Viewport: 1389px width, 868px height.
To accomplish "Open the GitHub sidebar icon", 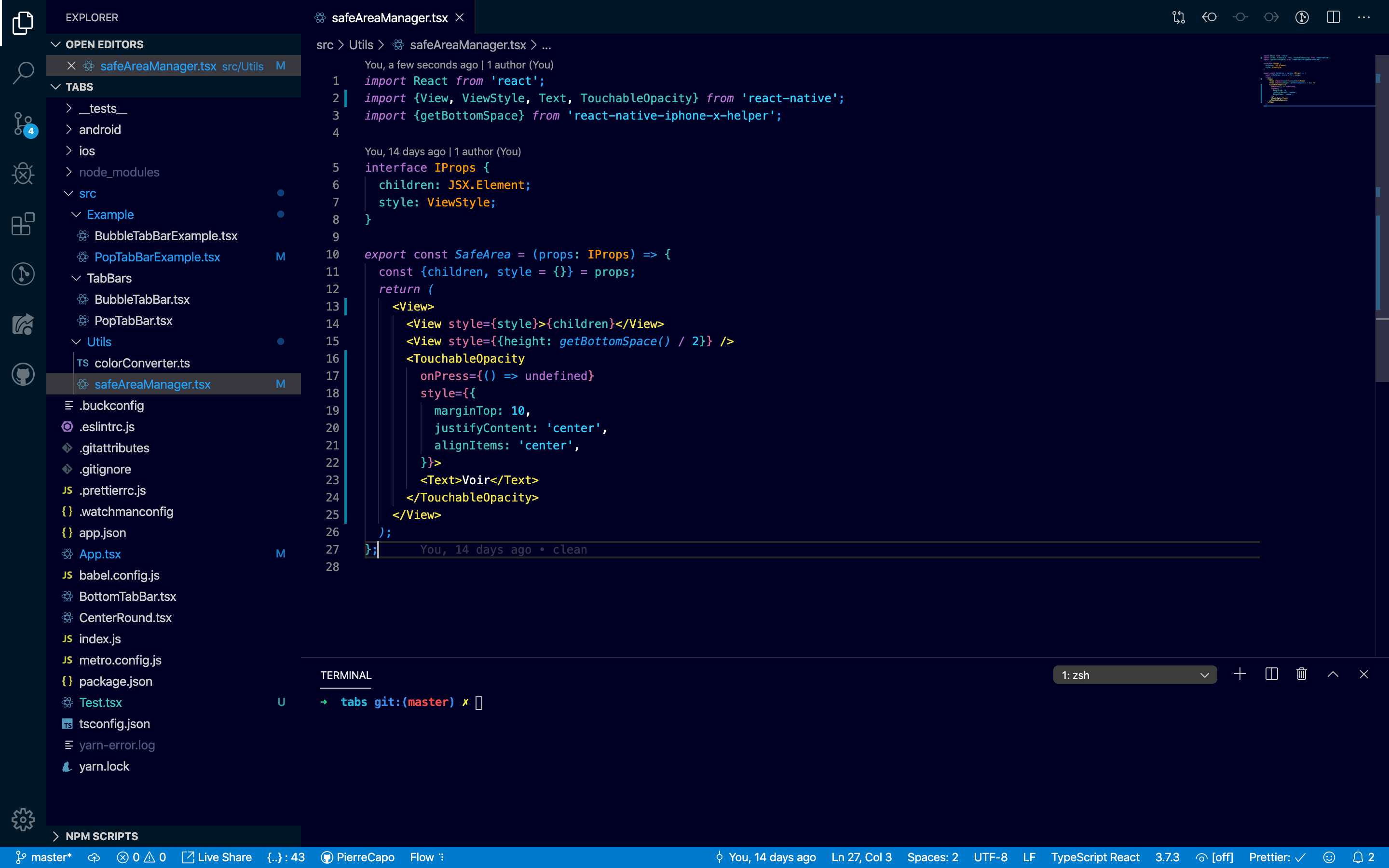I will coord(23,374).
